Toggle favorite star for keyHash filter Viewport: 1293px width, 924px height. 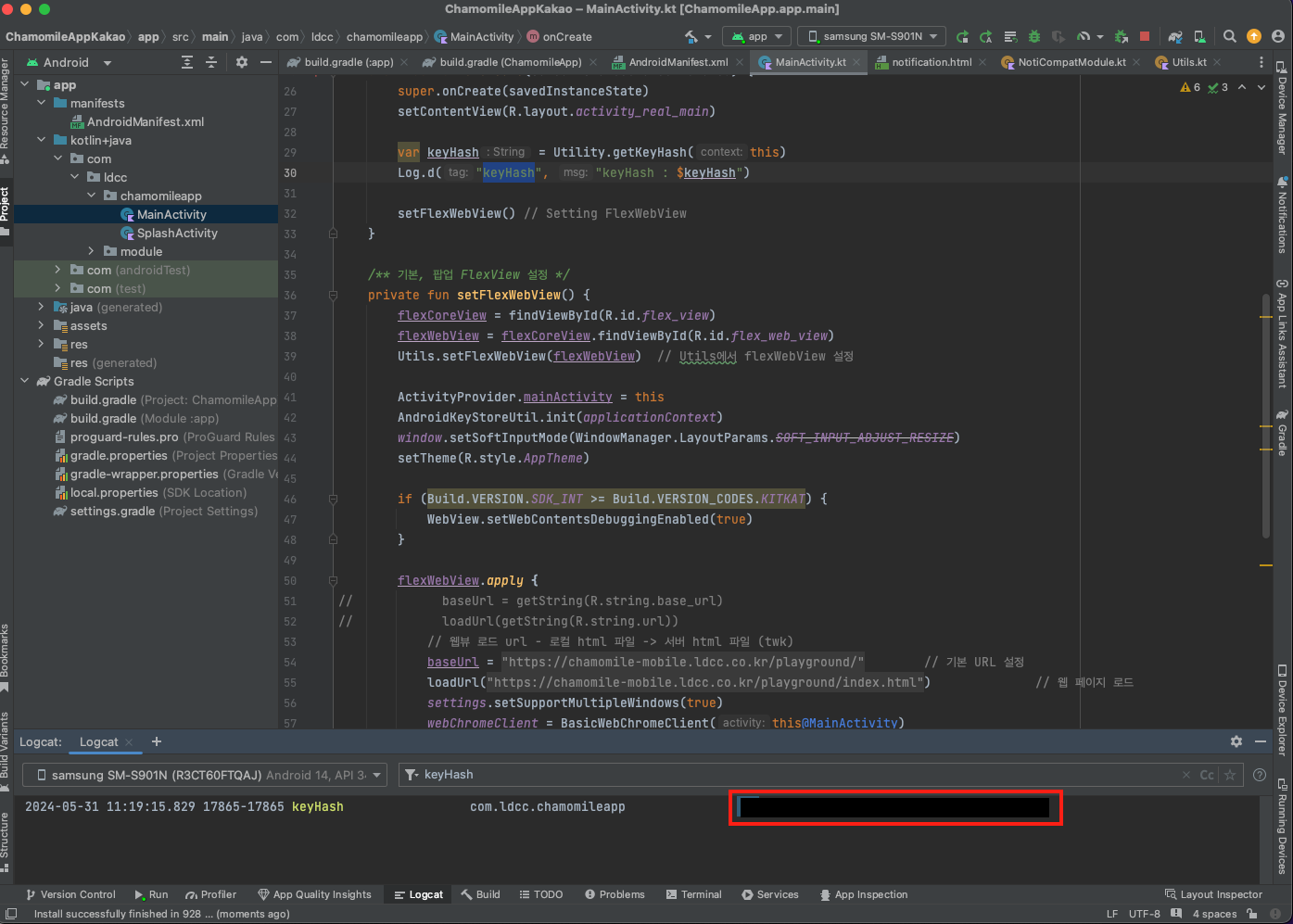pyautogui.click(x=1230, y=775)
